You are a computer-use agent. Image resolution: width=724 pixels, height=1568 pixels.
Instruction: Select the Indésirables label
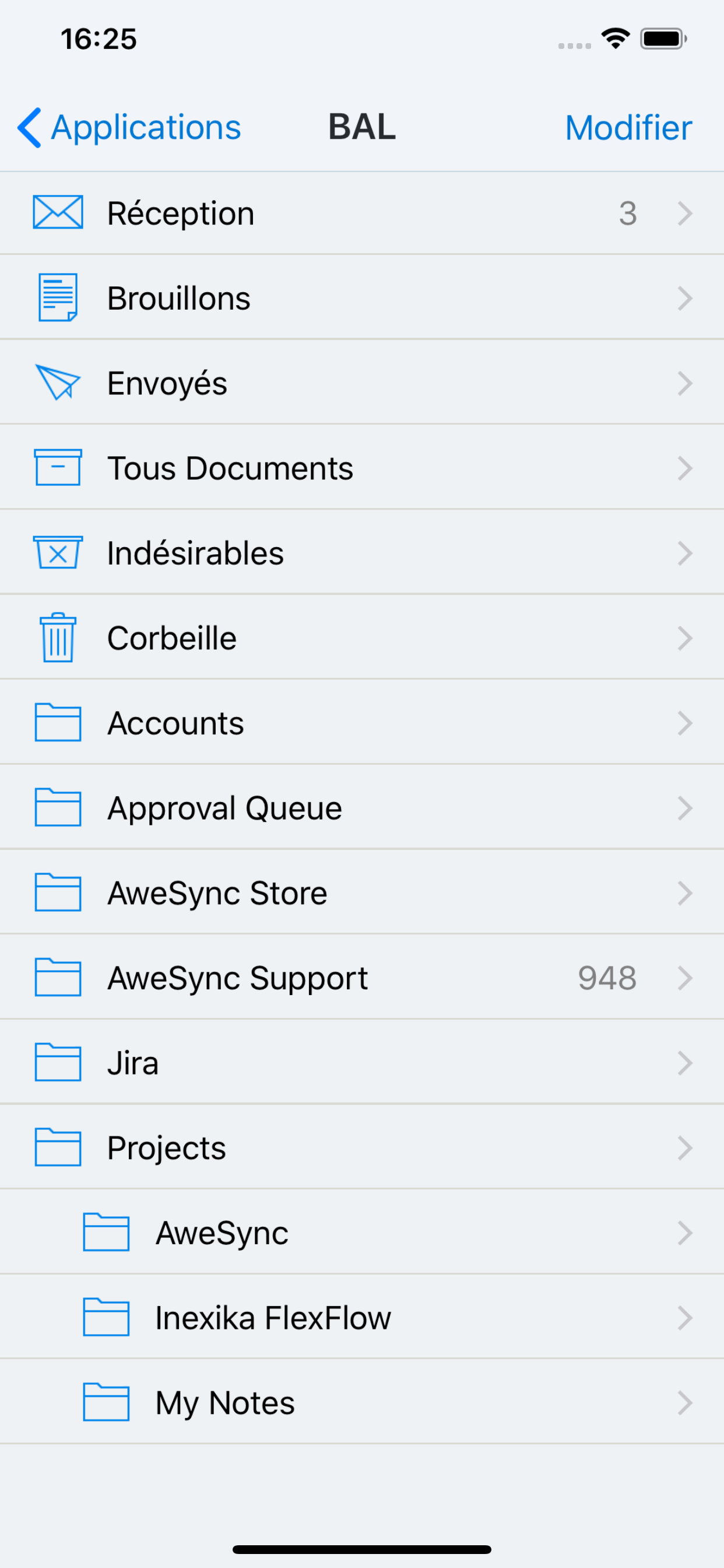(x=195, y=552)
